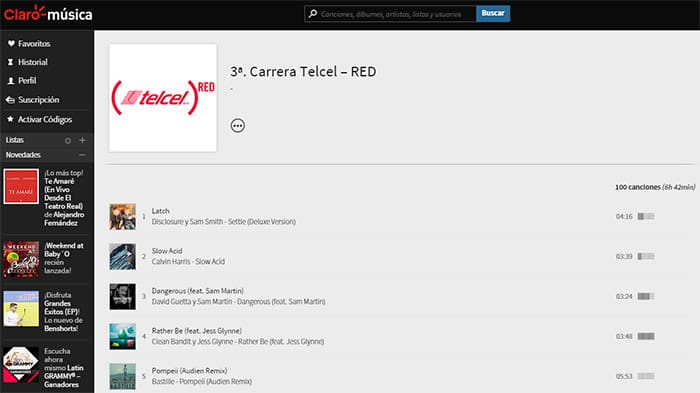The width and height of the screenshot is (700, 393).
Task: Focus the songs and albums search field
Action: tap(390, 14)
